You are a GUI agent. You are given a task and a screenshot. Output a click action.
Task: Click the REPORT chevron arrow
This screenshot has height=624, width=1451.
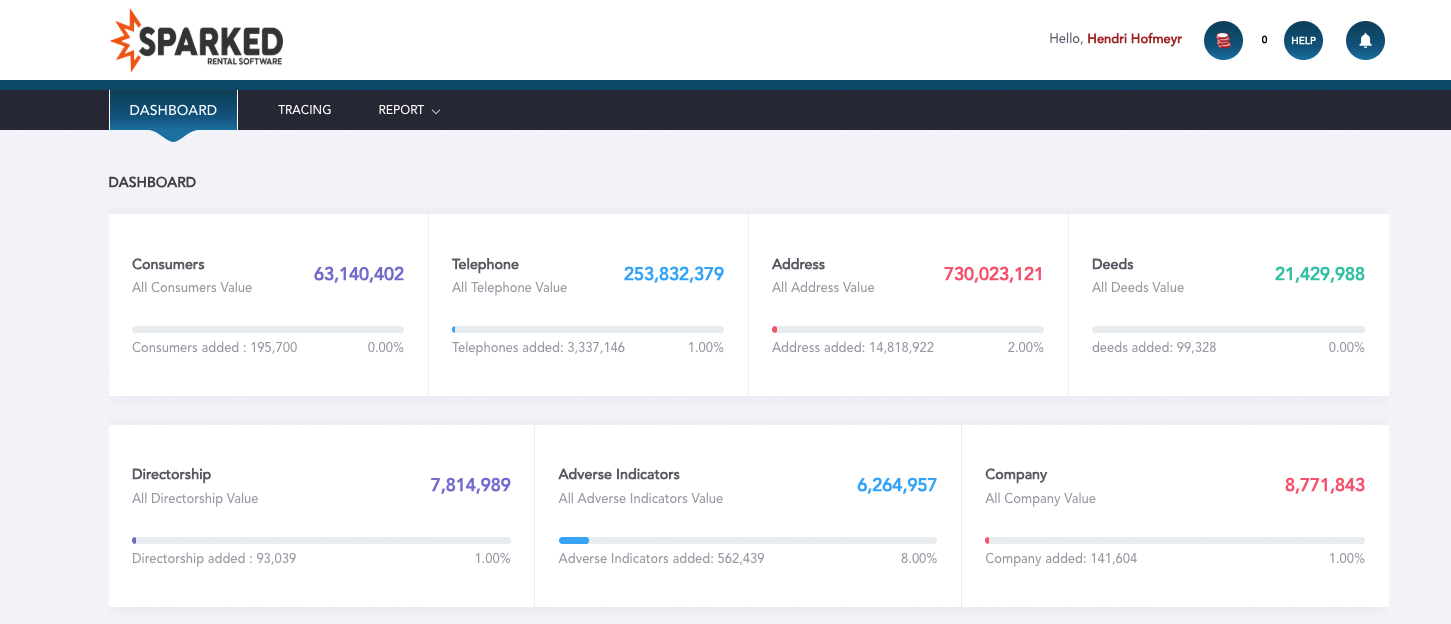click(436, 110)
